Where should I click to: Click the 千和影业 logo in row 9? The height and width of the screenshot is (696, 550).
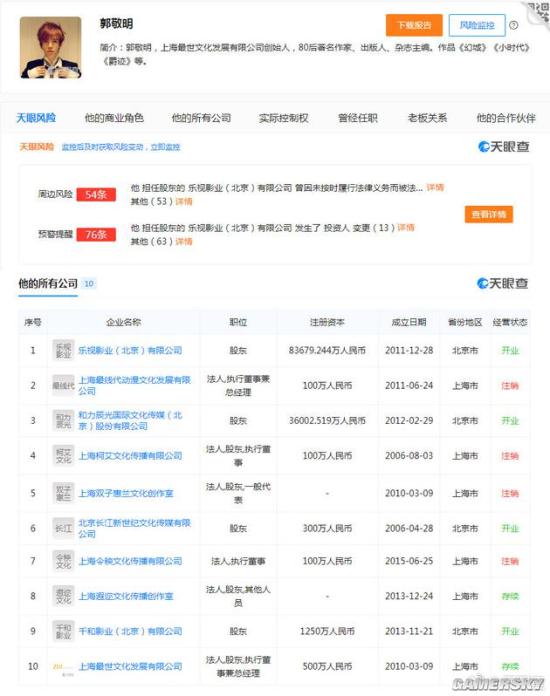pos(63,631)
